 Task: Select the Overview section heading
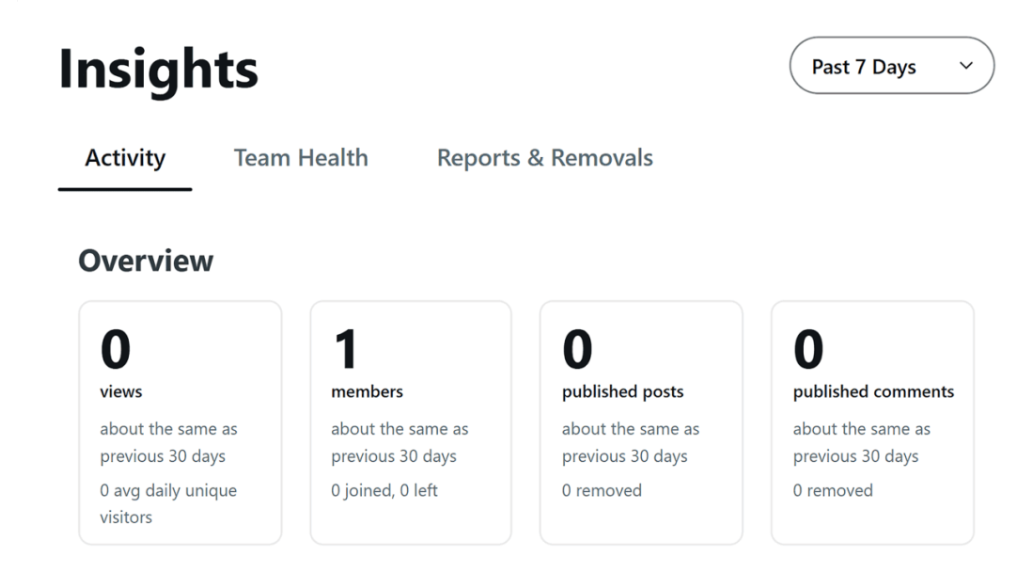tap(145, 261)
